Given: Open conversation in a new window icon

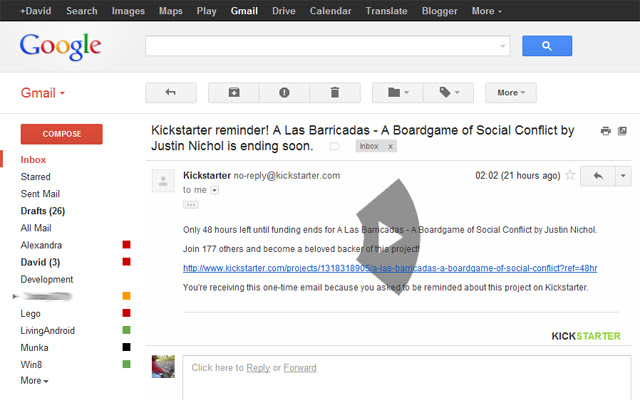Looking at the screenshot, I should (x=622, y=131).
